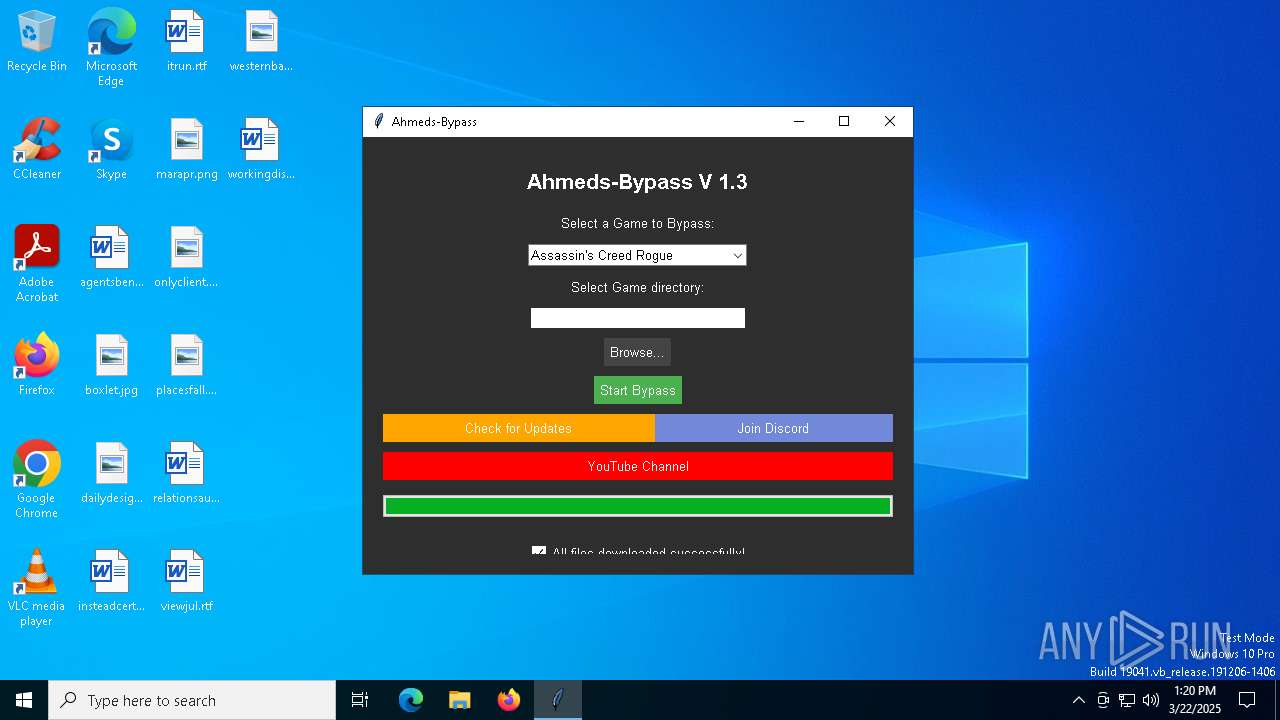Show hidden system tray icons
This screenshot has height=720, width=1280.
[x=1078, y=700]
